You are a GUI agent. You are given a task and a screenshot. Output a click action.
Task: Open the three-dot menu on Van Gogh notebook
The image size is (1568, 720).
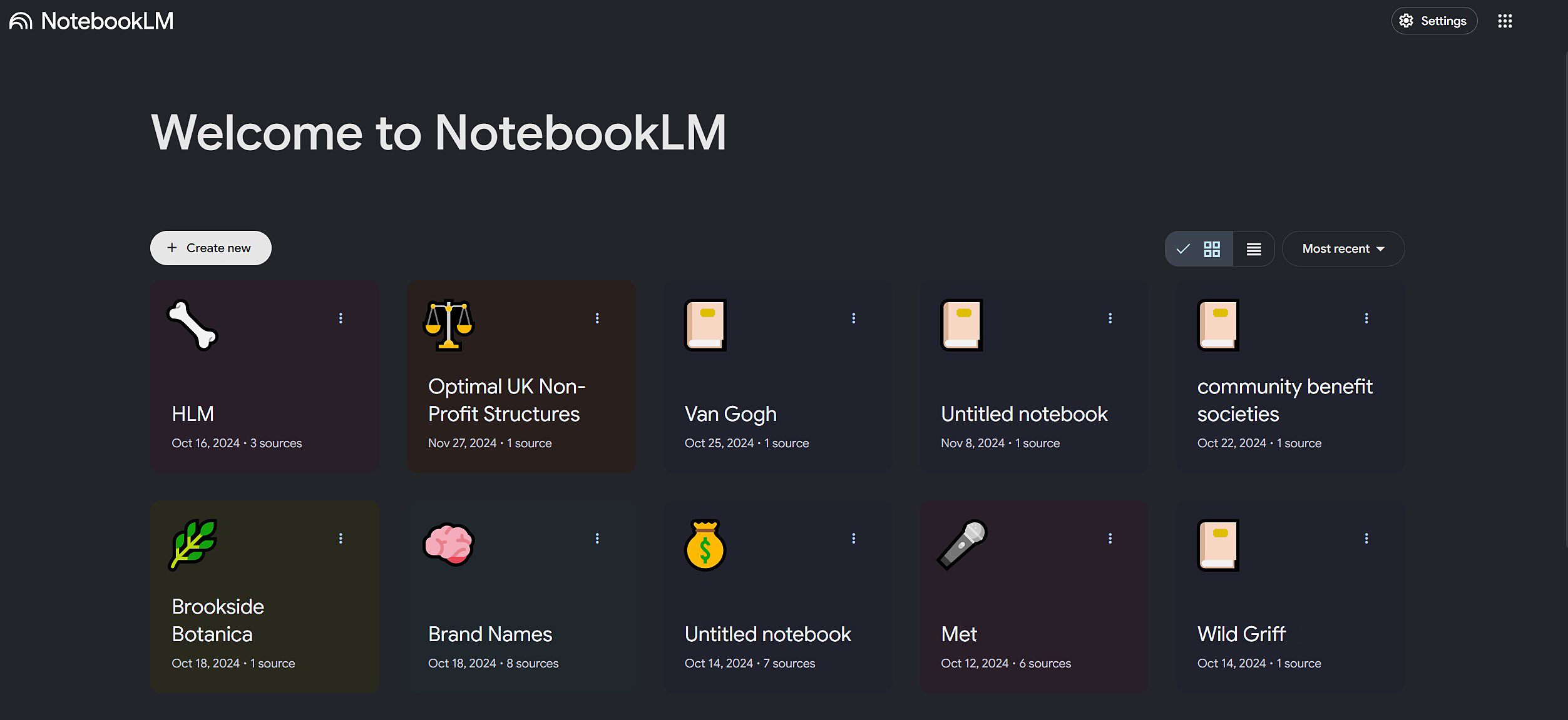[x=854, y=318]
